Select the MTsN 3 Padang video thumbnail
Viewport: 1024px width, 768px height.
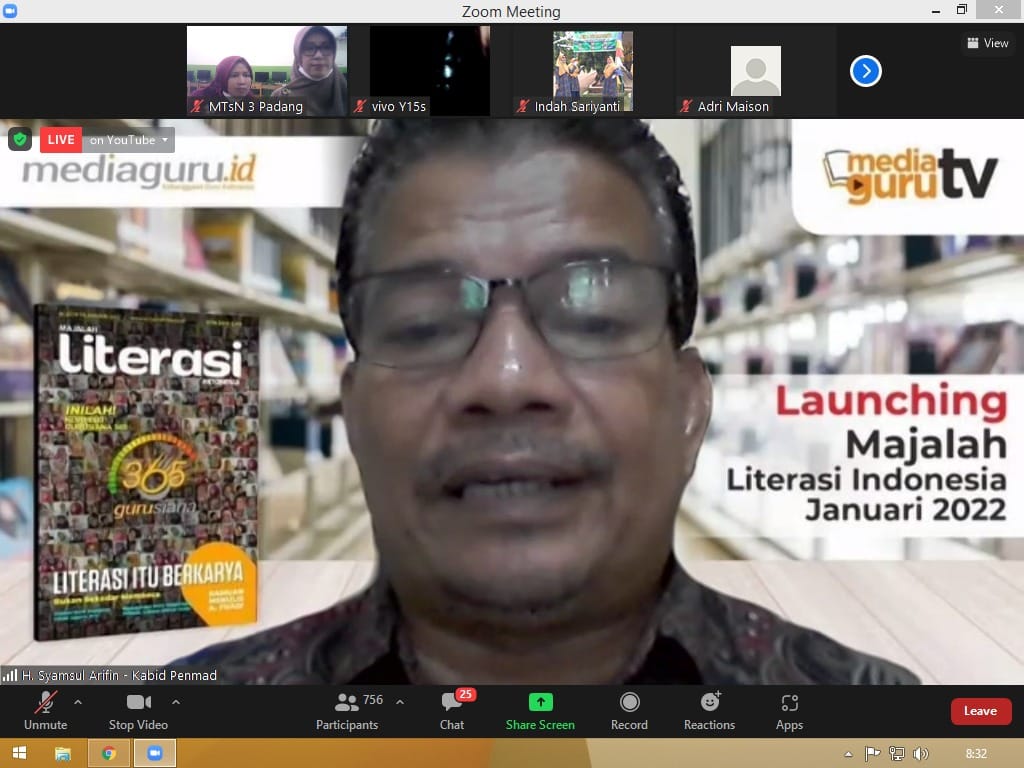[x=266, y=71]
